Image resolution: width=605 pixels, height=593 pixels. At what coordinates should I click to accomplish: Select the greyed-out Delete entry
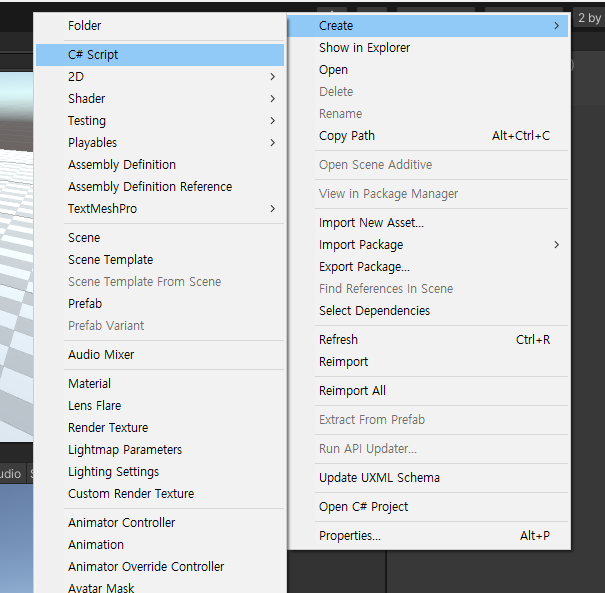[x=428, y=92]
